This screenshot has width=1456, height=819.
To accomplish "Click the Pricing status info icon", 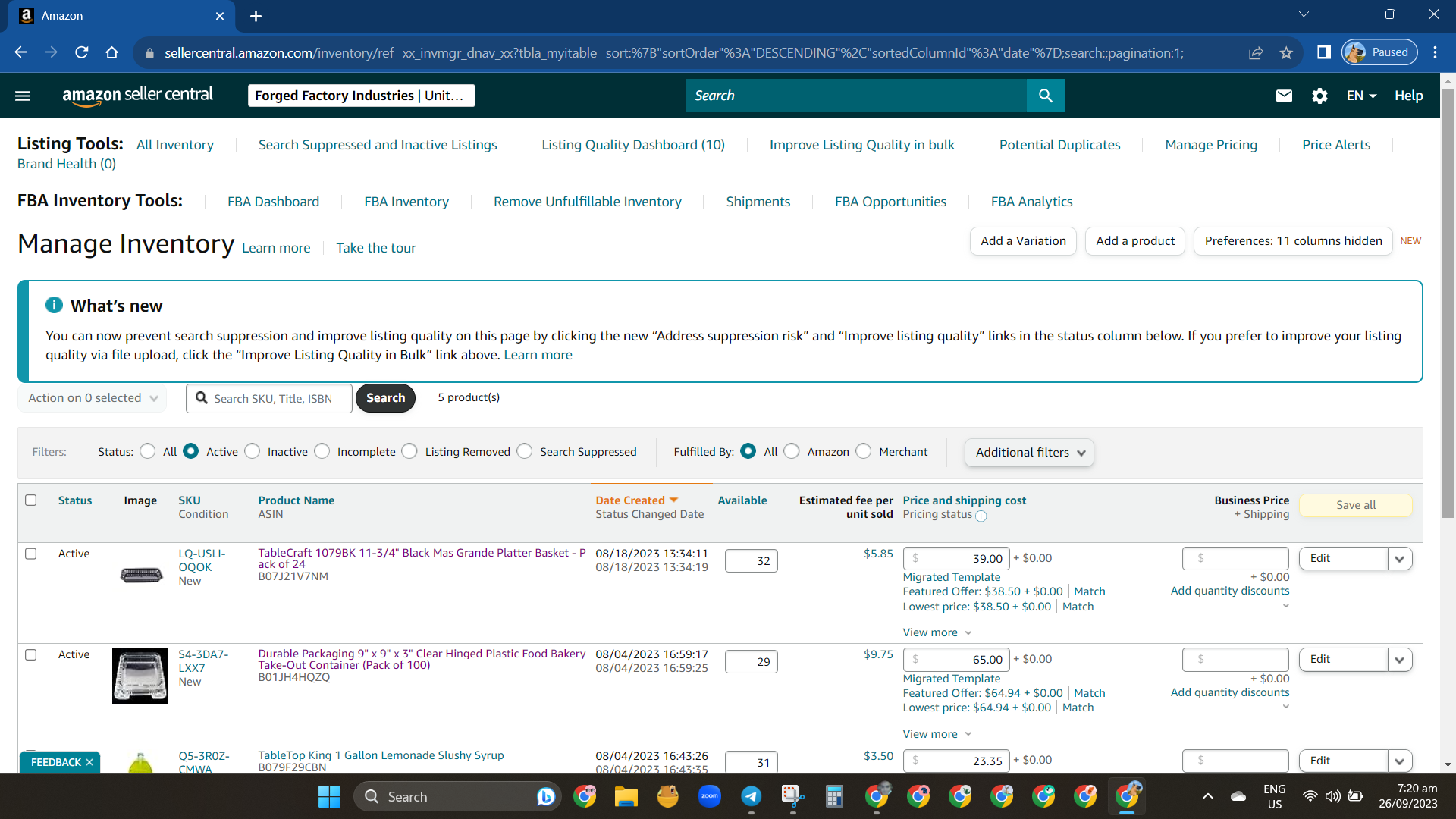I will tap(981, 516).
